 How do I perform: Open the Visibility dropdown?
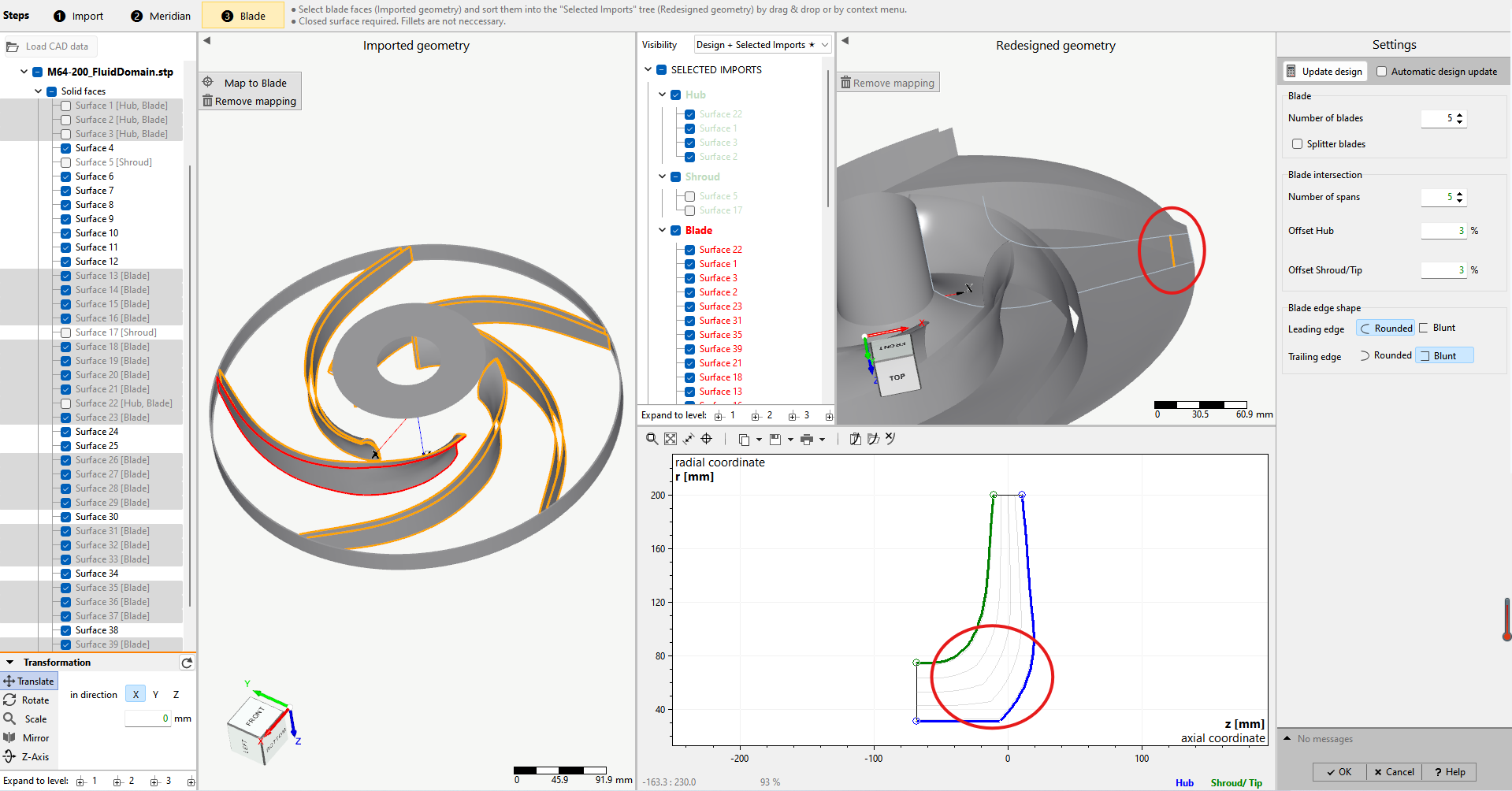762,45
